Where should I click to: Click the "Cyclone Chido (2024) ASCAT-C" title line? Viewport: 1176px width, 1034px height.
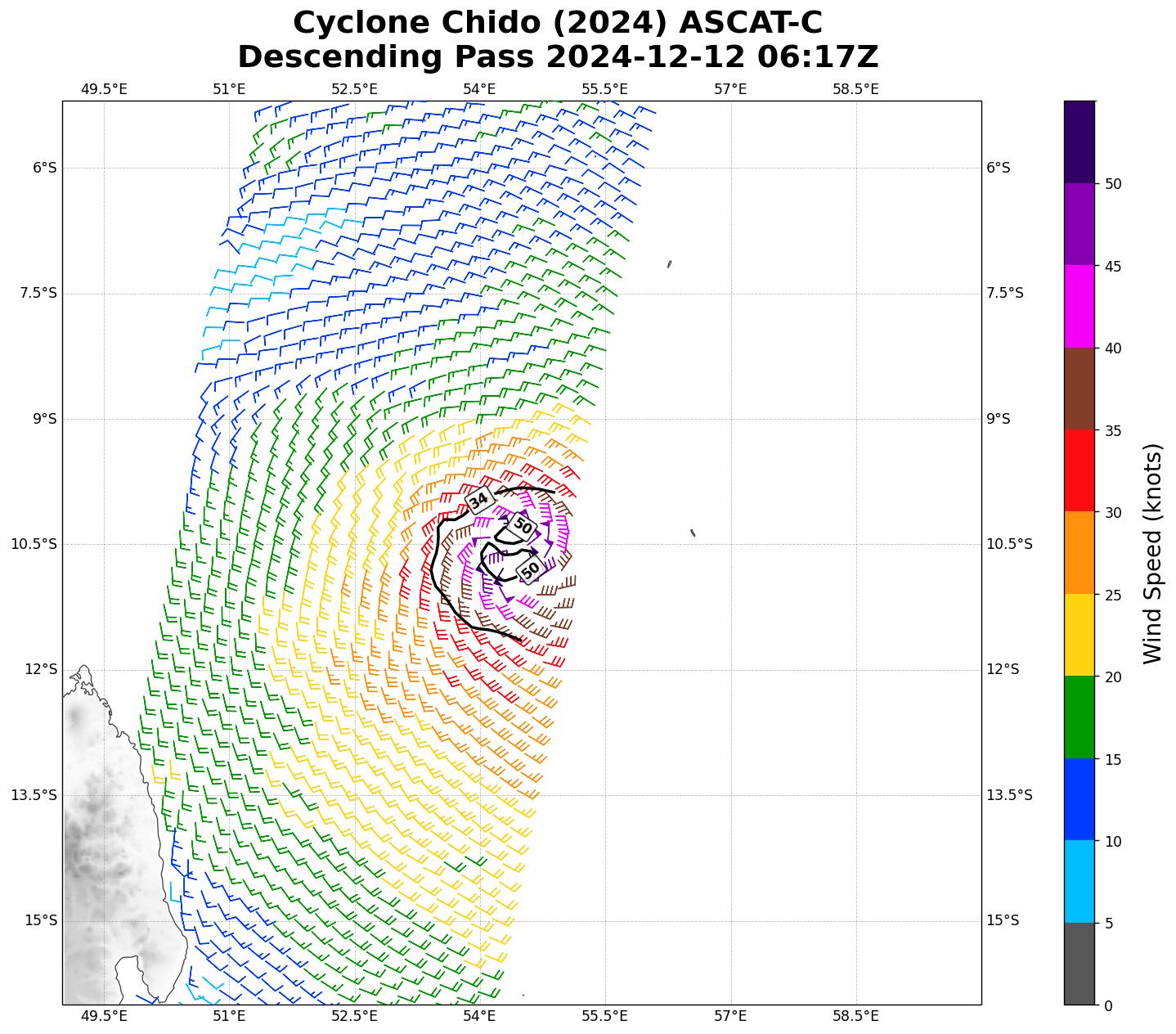coord(558,23)
